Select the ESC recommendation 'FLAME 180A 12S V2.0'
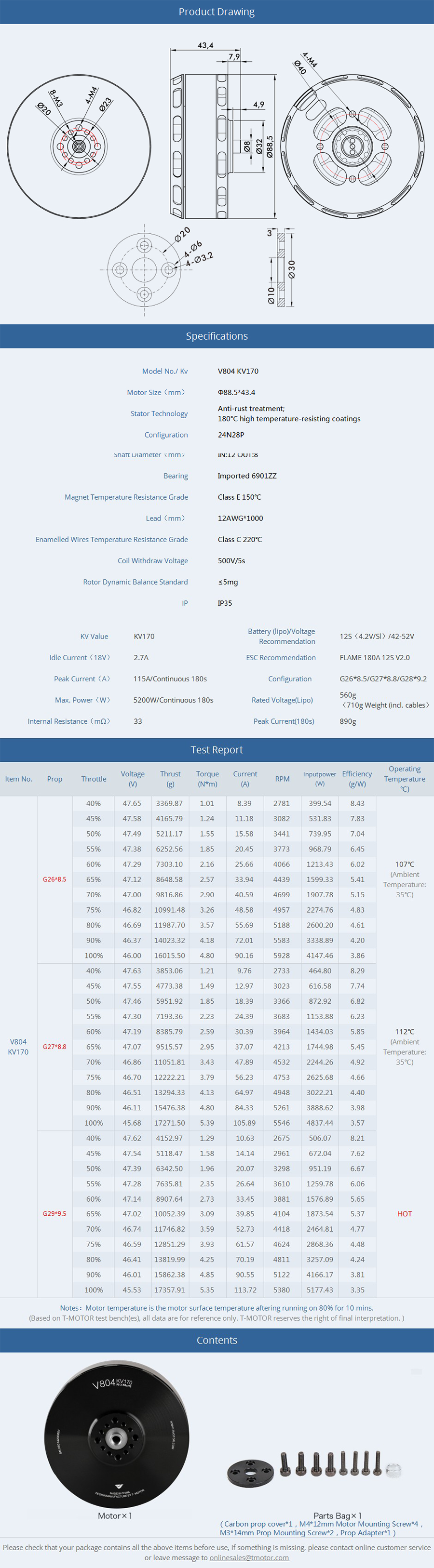This screenshot has width=434, height=1568. 374,658
